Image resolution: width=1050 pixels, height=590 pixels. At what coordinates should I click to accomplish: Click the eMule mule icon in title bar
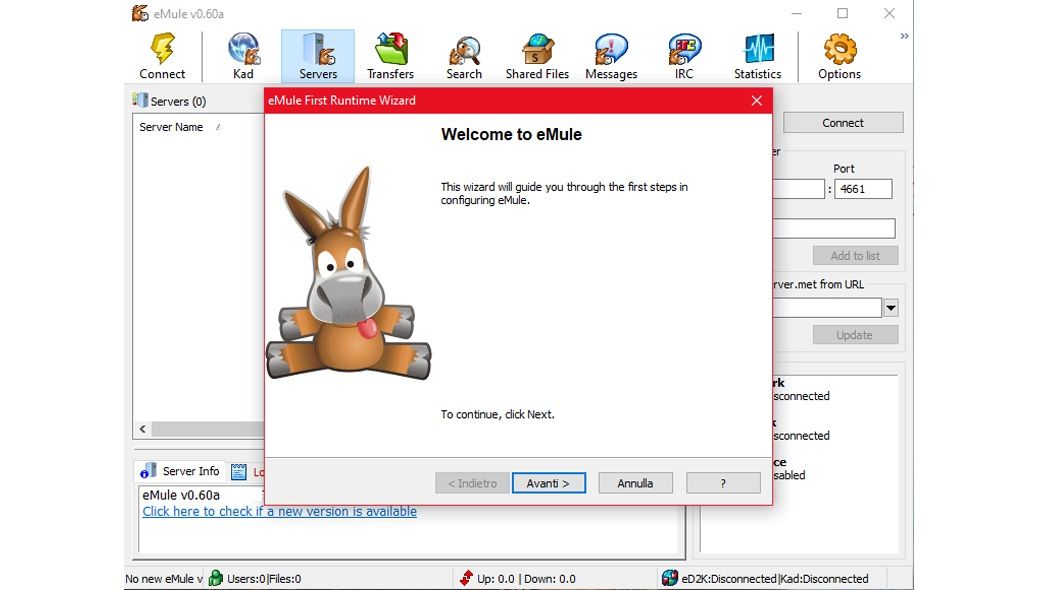140,13
